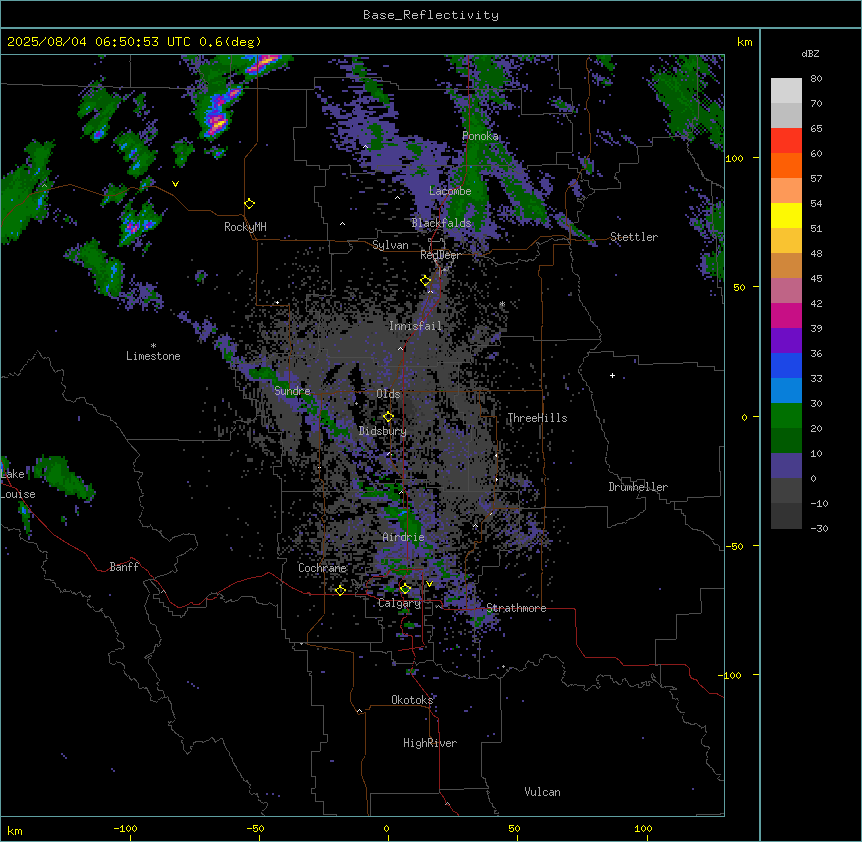Select the RockyMH label

click(x=245, y=227)
